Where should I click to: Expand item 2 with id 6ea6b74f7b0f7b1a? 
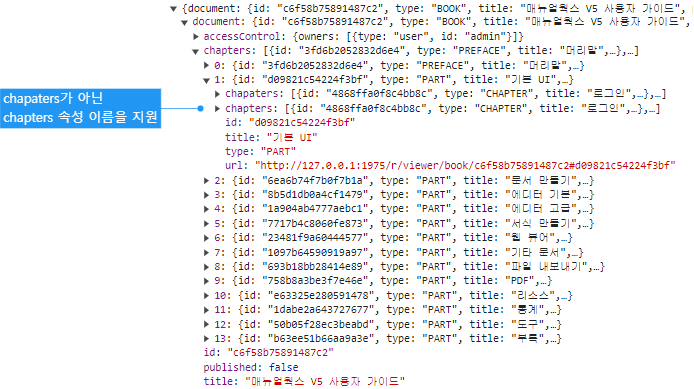coord(206,181)
